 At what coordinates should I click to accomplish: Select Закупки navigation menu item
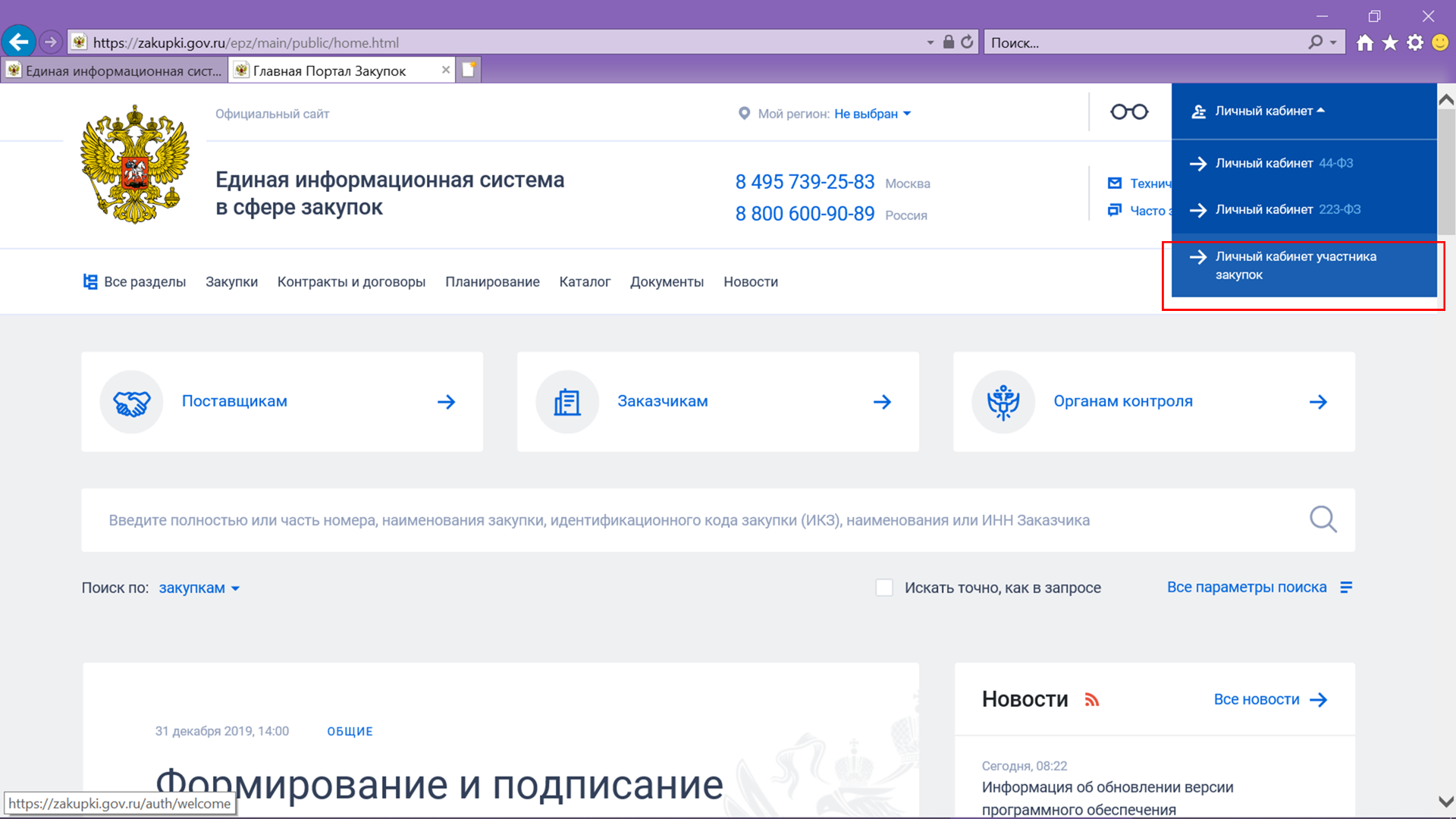pos(231,281)
